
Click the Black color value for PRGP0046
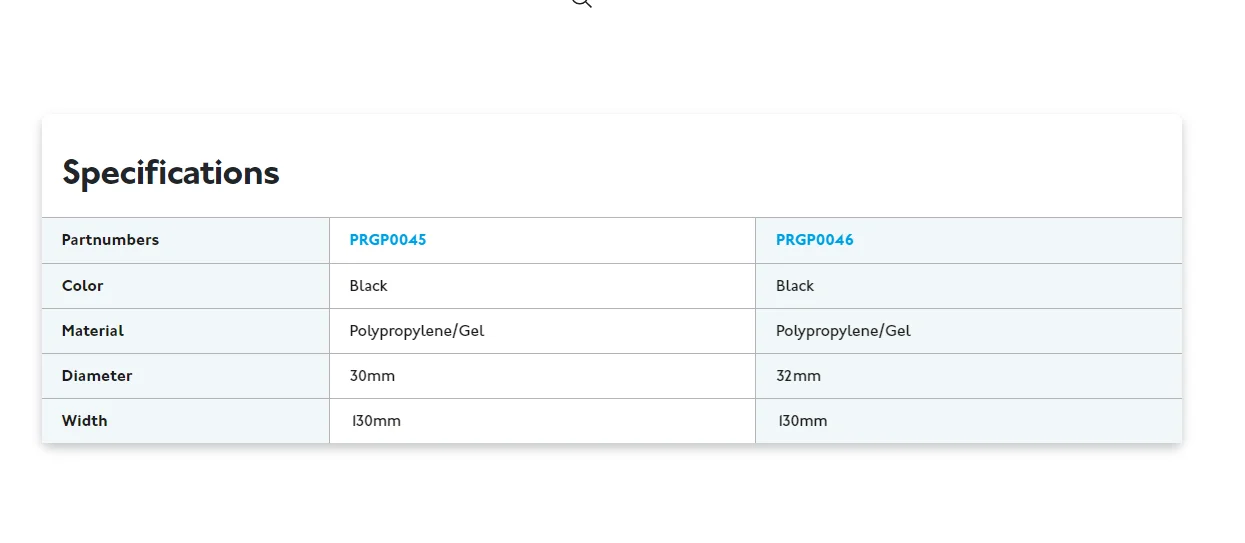tap(795, 286)
